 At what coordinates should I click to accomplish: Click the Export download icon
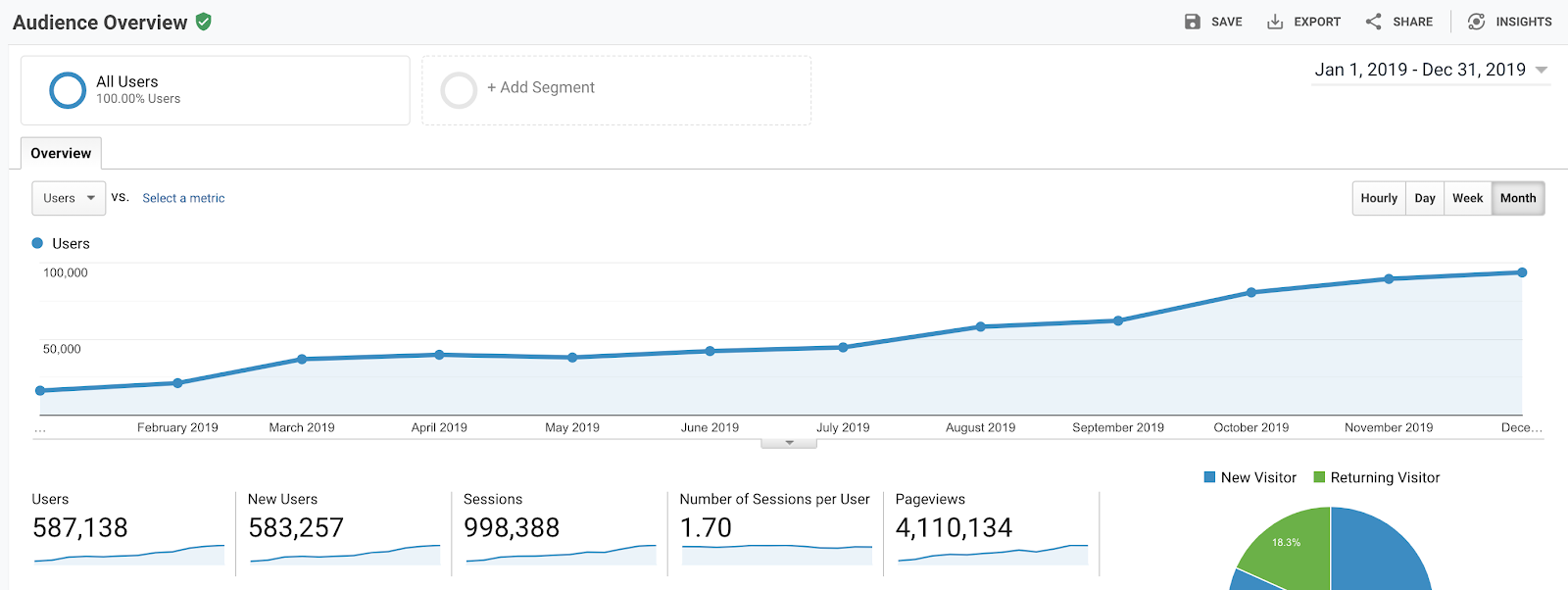(1275, 22)
